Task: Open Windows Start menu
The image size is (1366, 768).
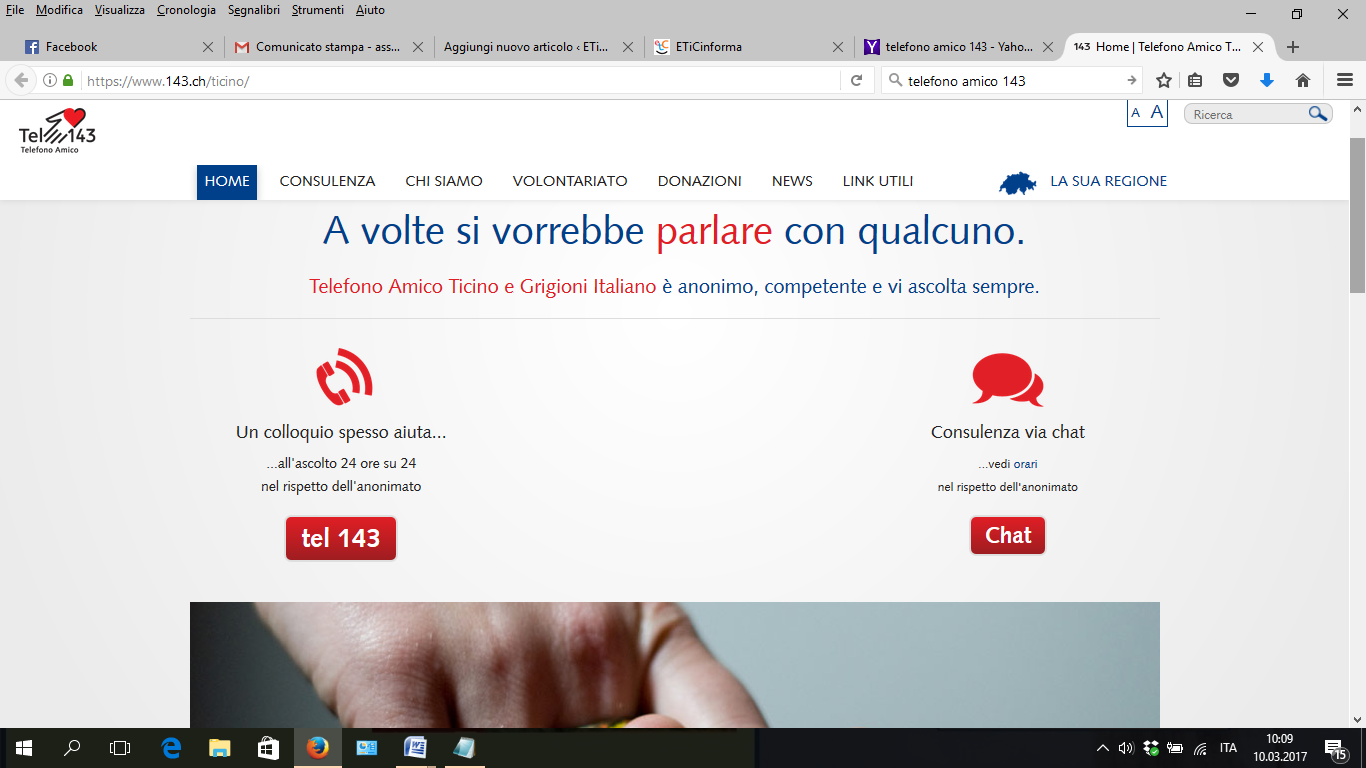Action: point(24,748)
